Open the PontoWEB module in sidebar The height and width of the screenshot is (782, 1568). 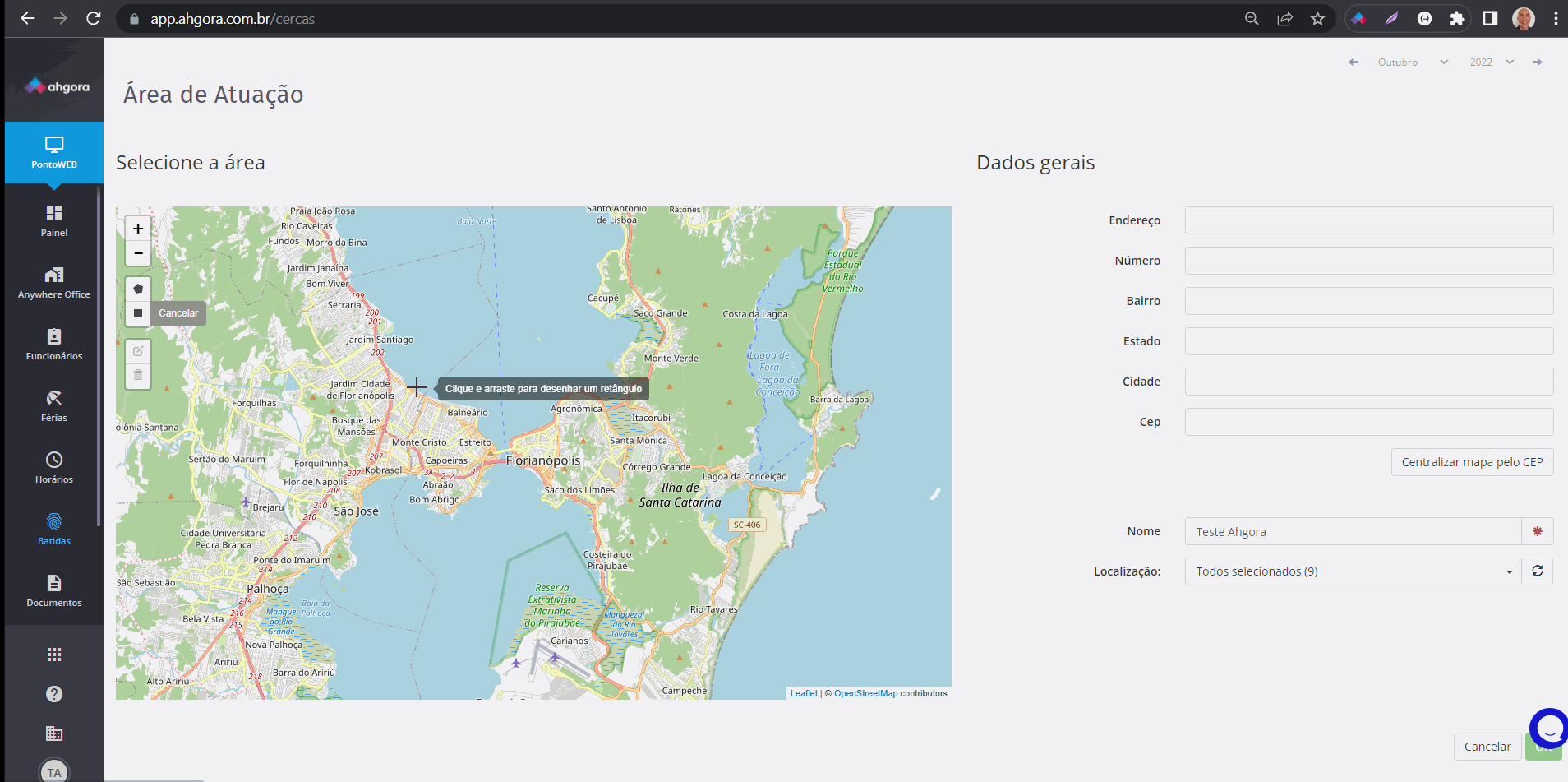(x=54, y=152)
